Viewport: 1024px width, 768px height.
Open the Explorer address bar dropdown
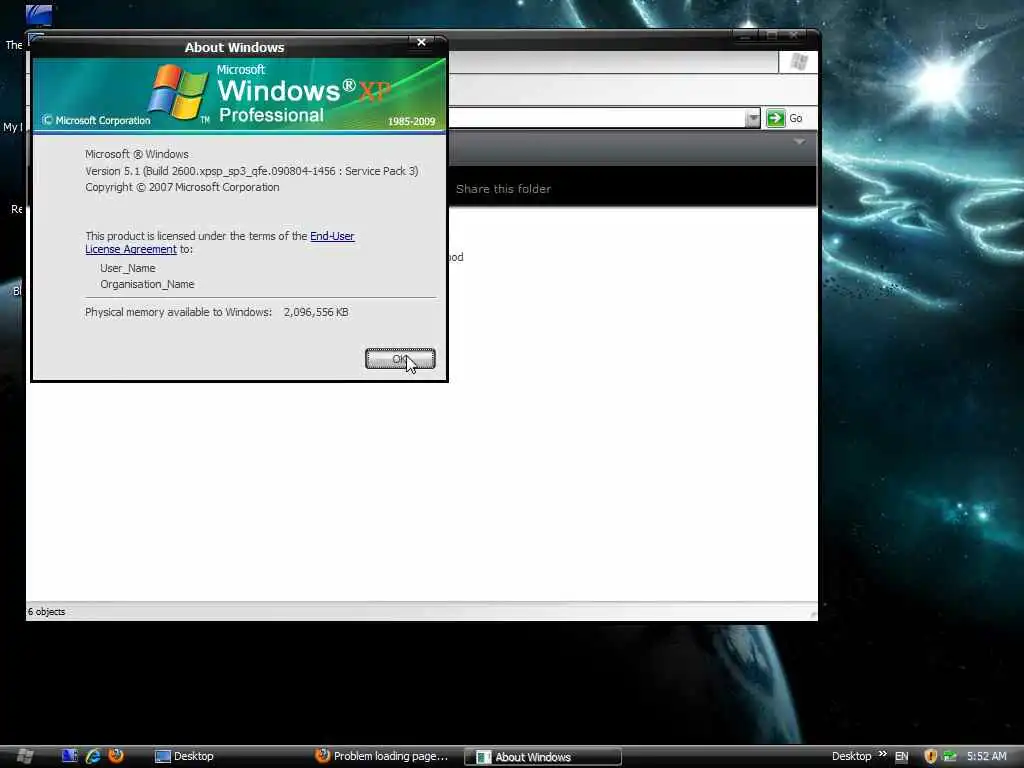(x=753, y=118)
